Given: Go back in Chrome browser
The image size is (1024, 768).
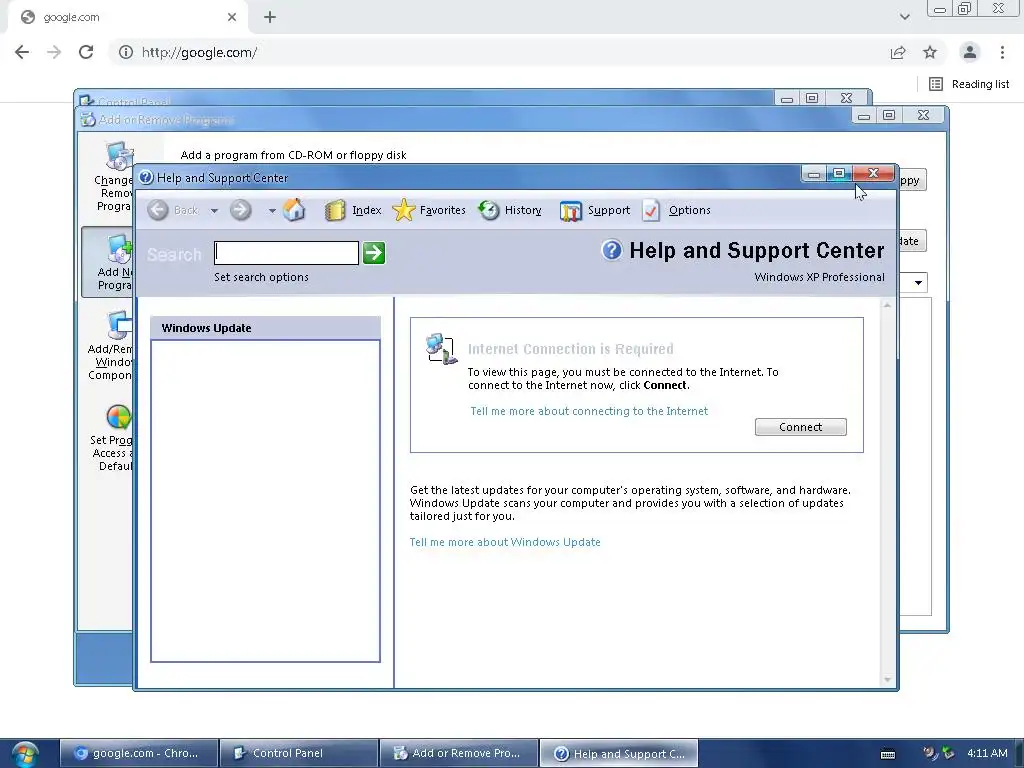Looking at the screenshot, I should (x=22, y=52).
